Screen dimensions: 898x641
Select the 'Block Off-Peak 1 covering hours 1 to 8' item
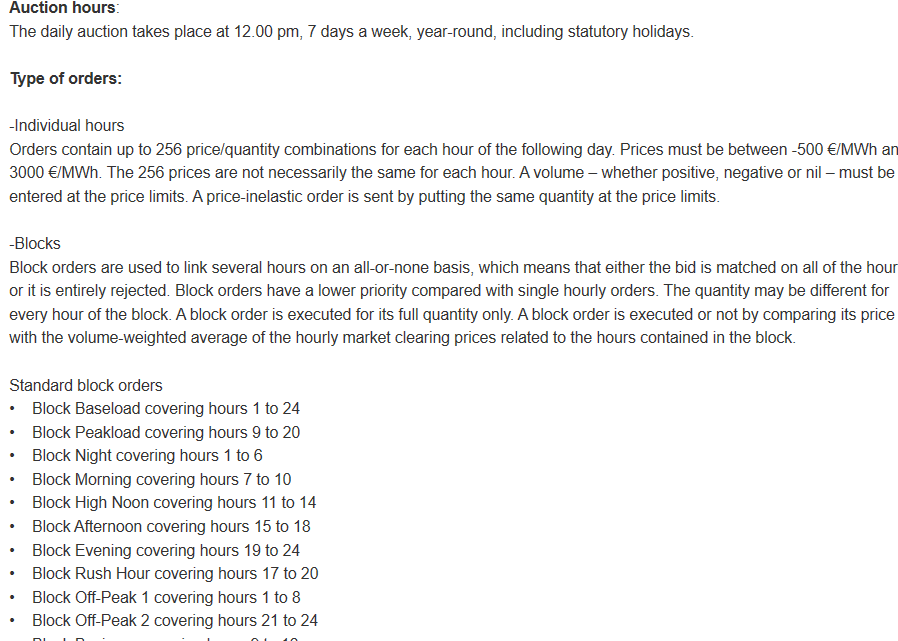click(x=166, y=597)
